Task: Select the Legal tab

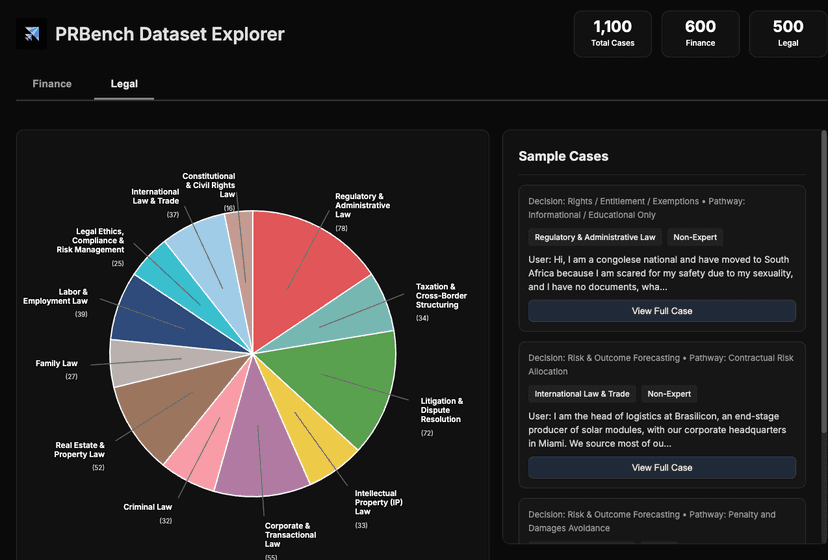Action: coord(124,84)
